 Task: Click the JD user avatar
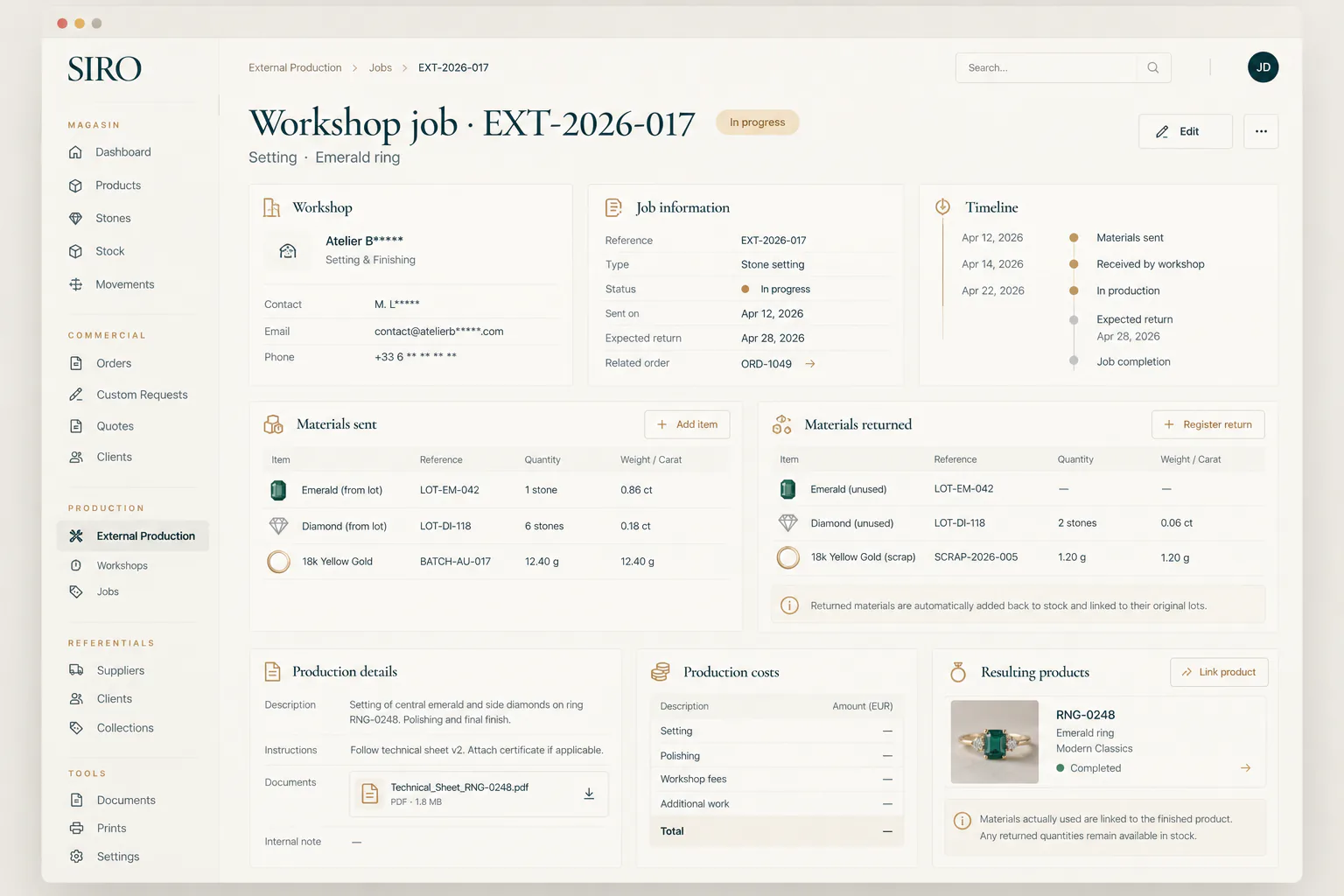[x=1263, y=67]
